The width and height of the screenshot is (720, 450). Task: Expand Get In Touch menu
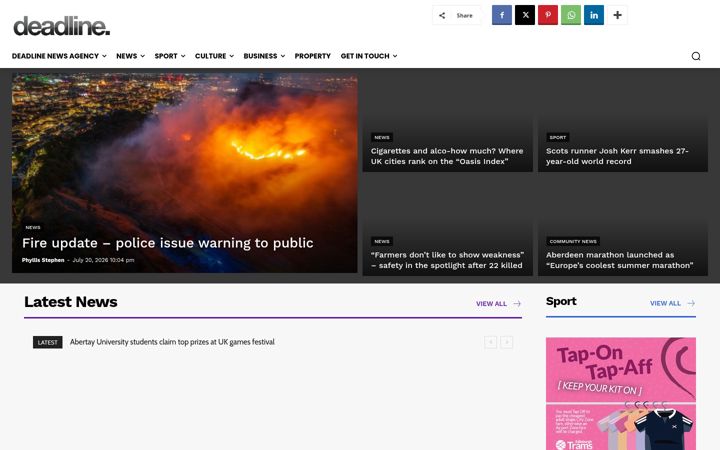[x=369, y=56]
